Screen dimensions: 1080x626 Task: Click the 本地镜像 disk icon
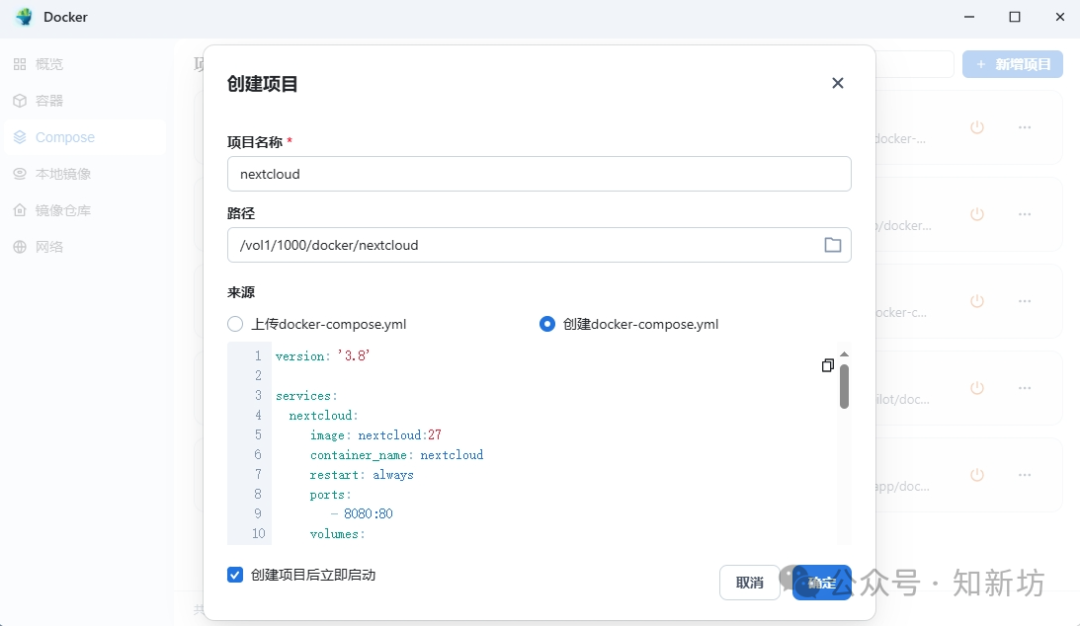tap(20, 174)
